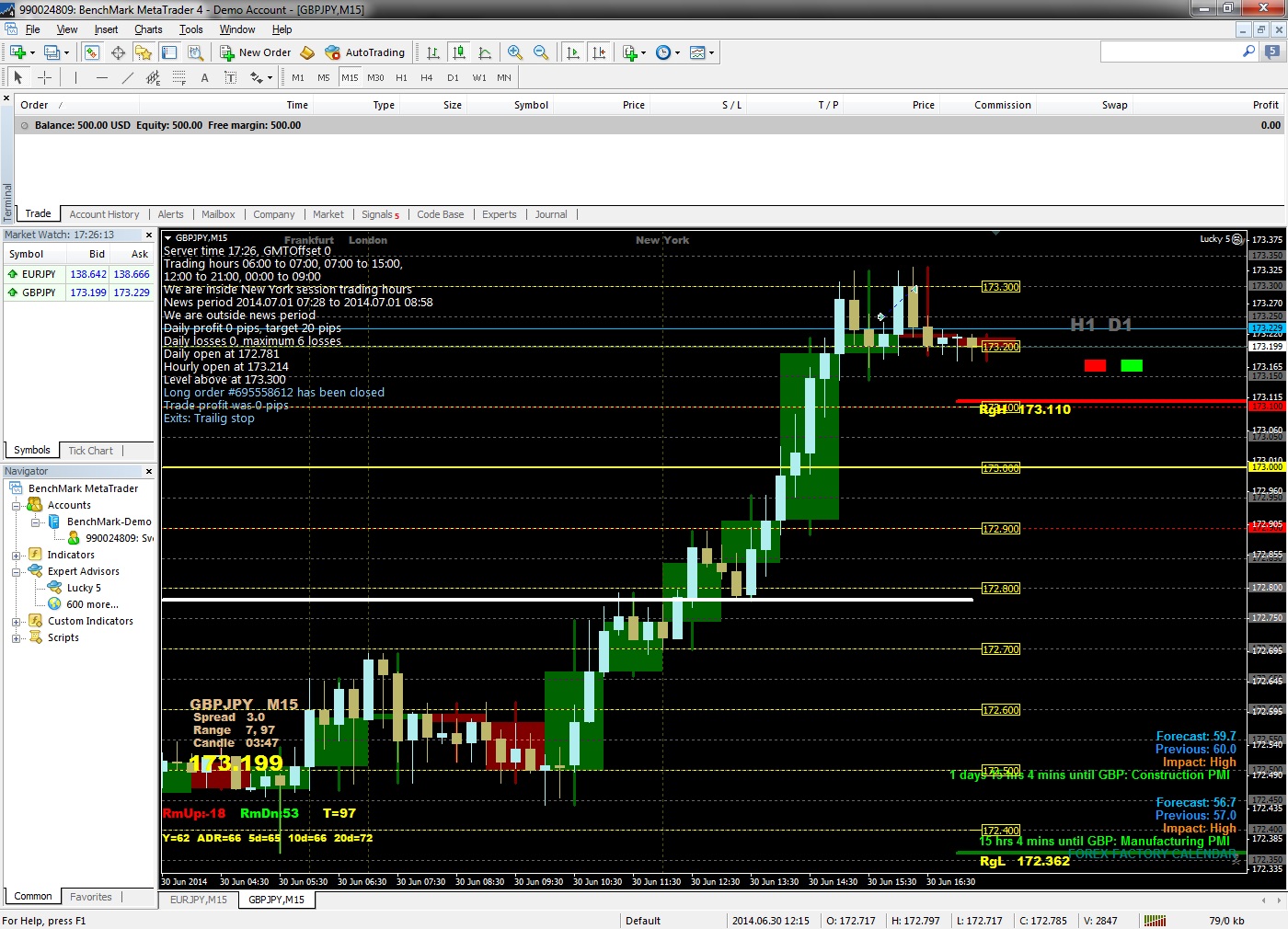Select the cursor arrow tool
1288x929 pixels.
17,77
